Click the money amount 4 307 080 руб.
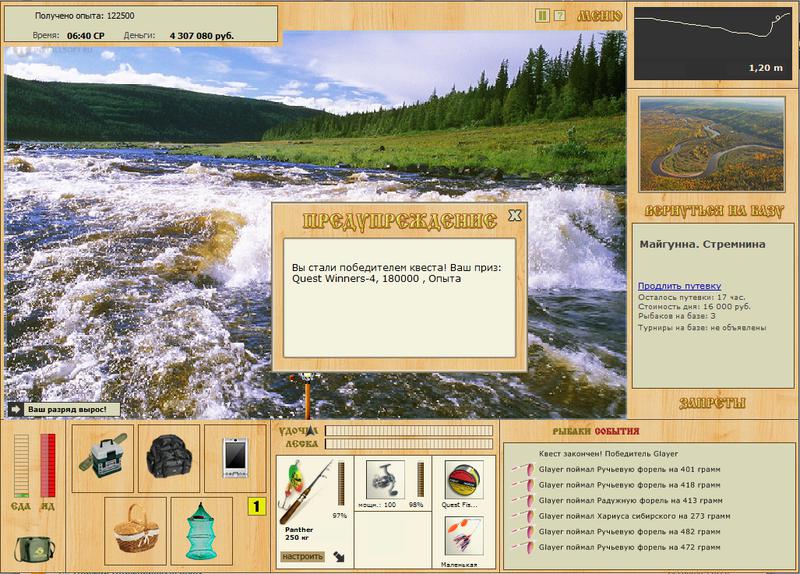Screen dimensions: 800x574 coord(202,36)
